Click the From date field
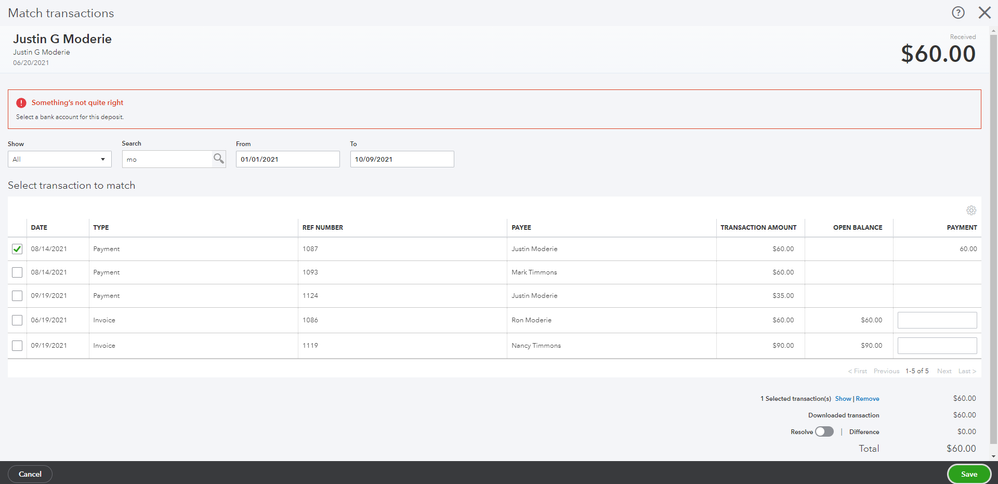998x484 pixels. tap(288, 159)
